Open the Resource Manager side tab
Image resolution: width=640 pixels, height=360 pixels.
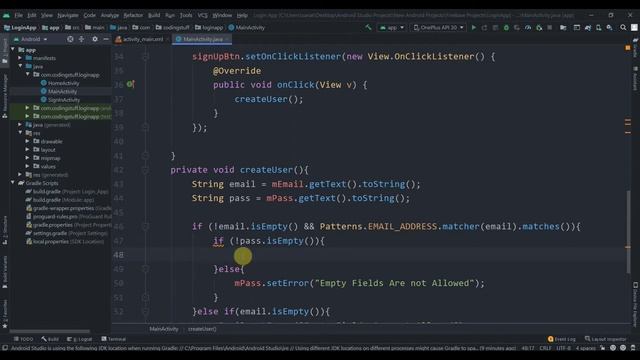tap(4, 96)
